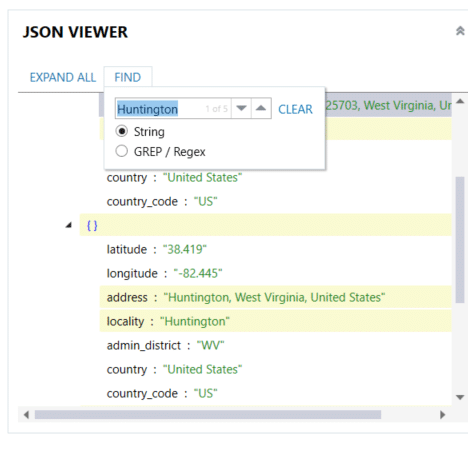This screenshot has height=460, width=469.
Task: Select the { } object row
Action: 265,225
